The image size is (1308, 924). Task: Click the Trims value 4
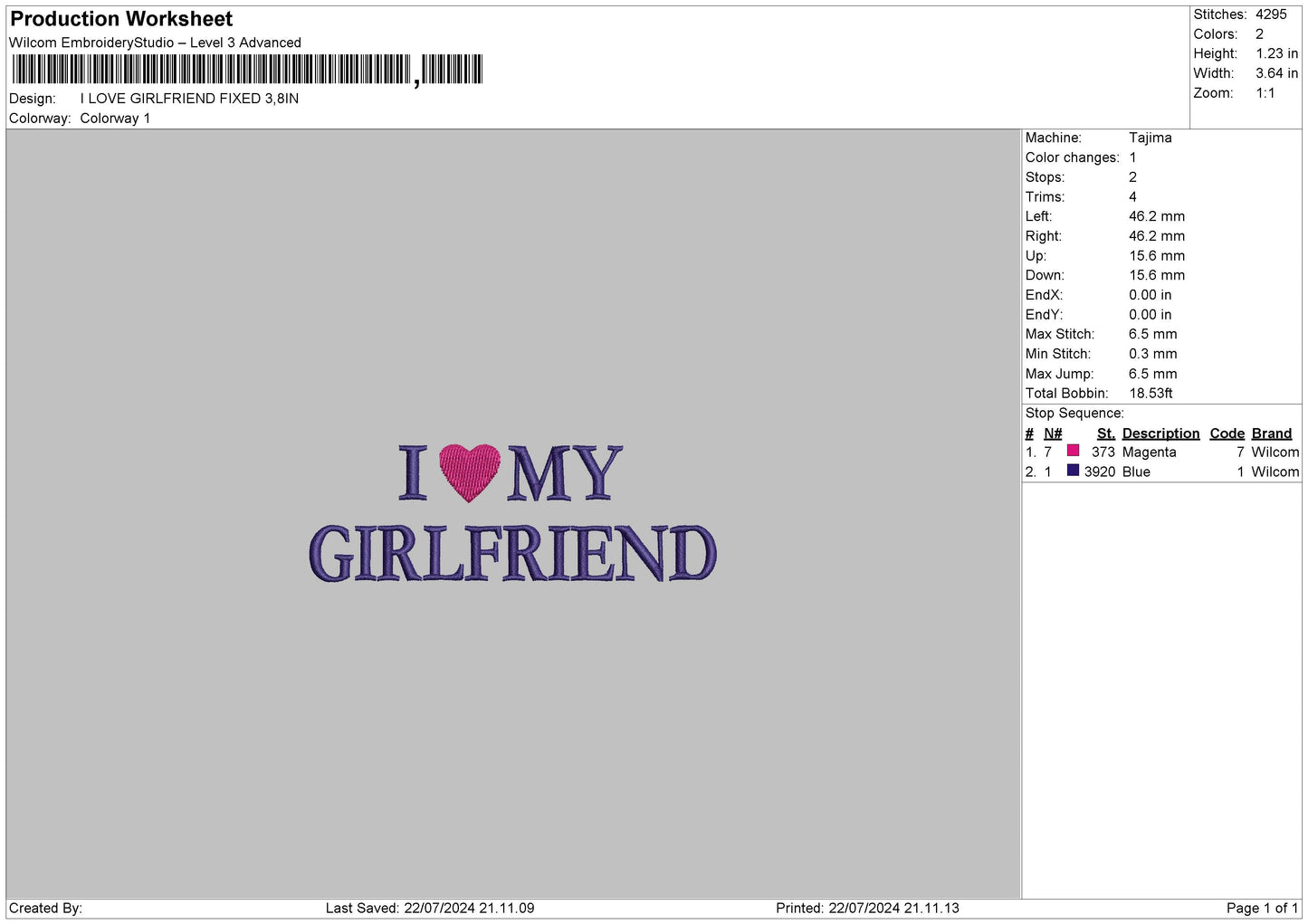[1132, 197]
